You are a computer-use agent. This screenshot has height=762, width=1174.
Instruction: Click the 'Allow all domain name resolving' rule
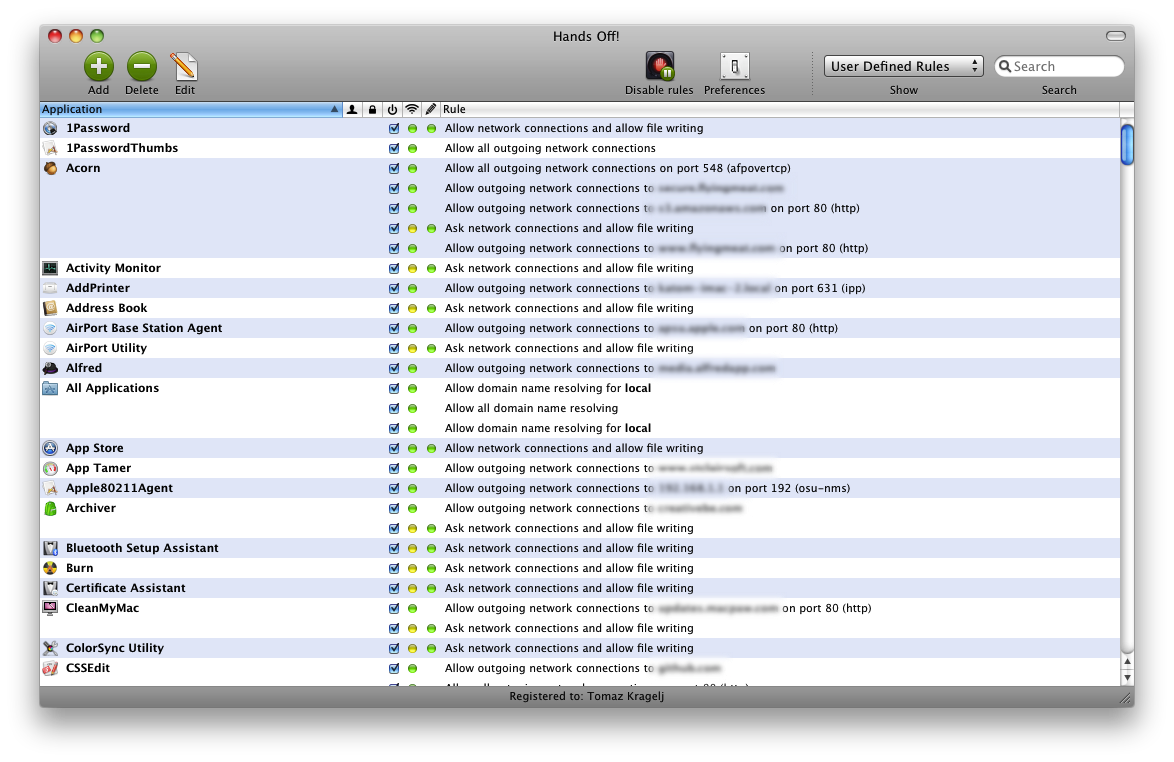pos(532,408)
